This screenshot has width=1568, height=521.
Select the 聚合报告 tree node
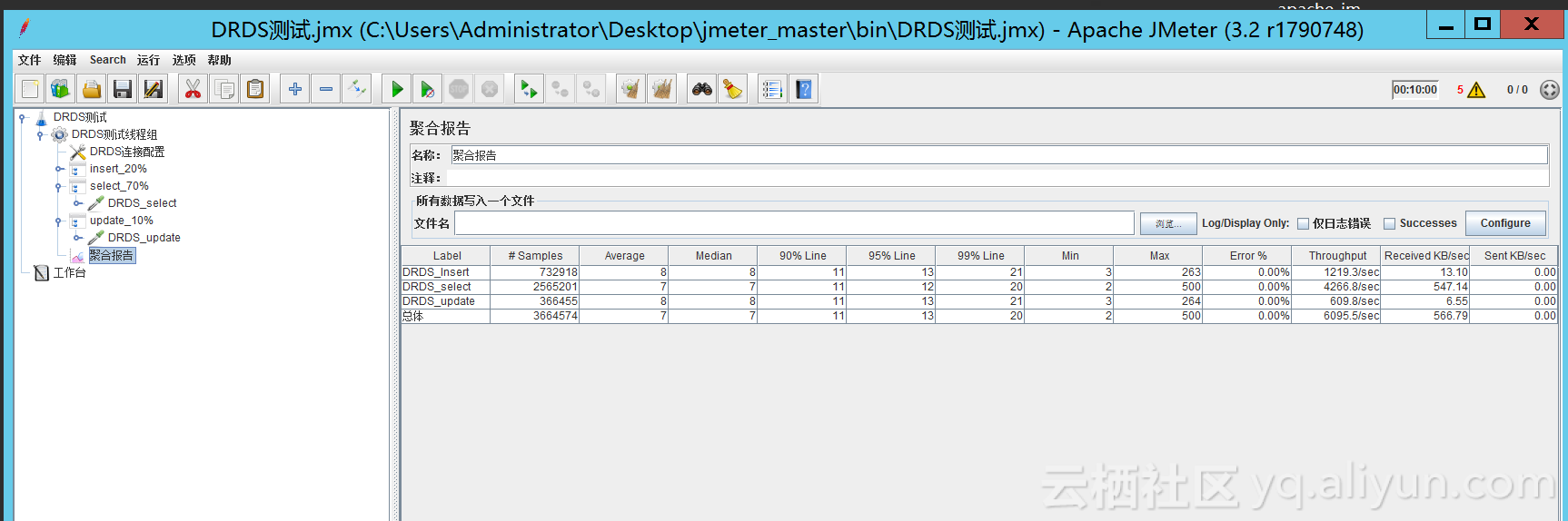pyautogui.click(x=111, y=256)
